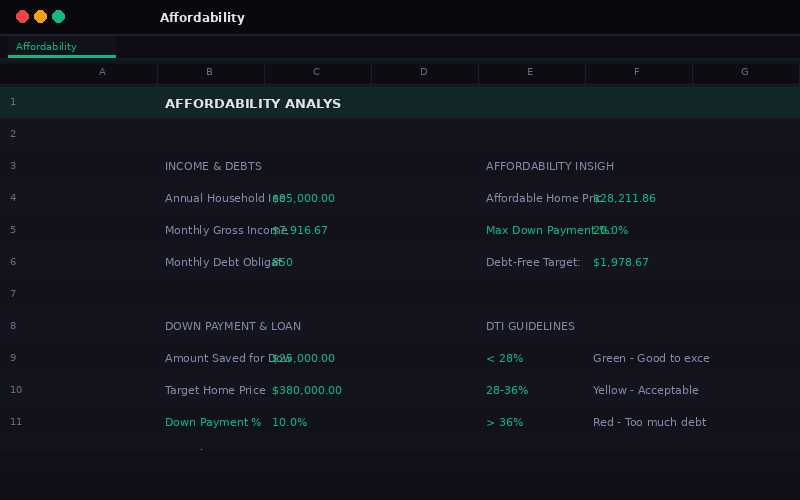Select the Max Down Payment % label

(x=535, y=230)
